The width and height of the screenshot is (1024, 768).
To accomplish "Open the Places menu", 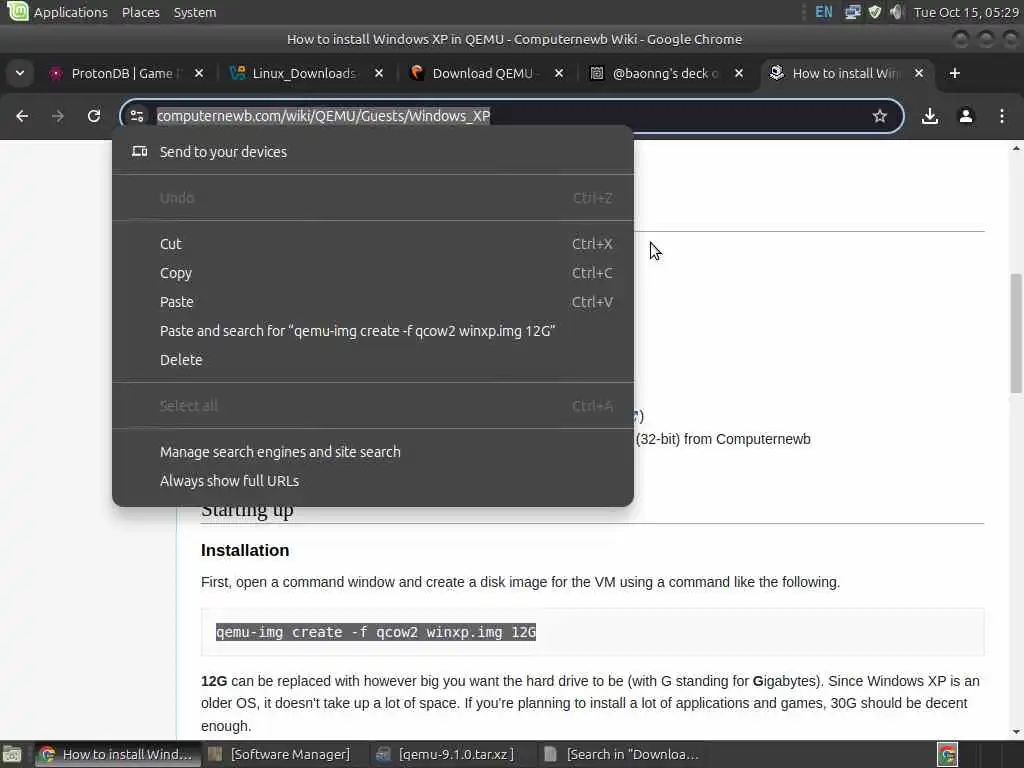I will point(140,12).
